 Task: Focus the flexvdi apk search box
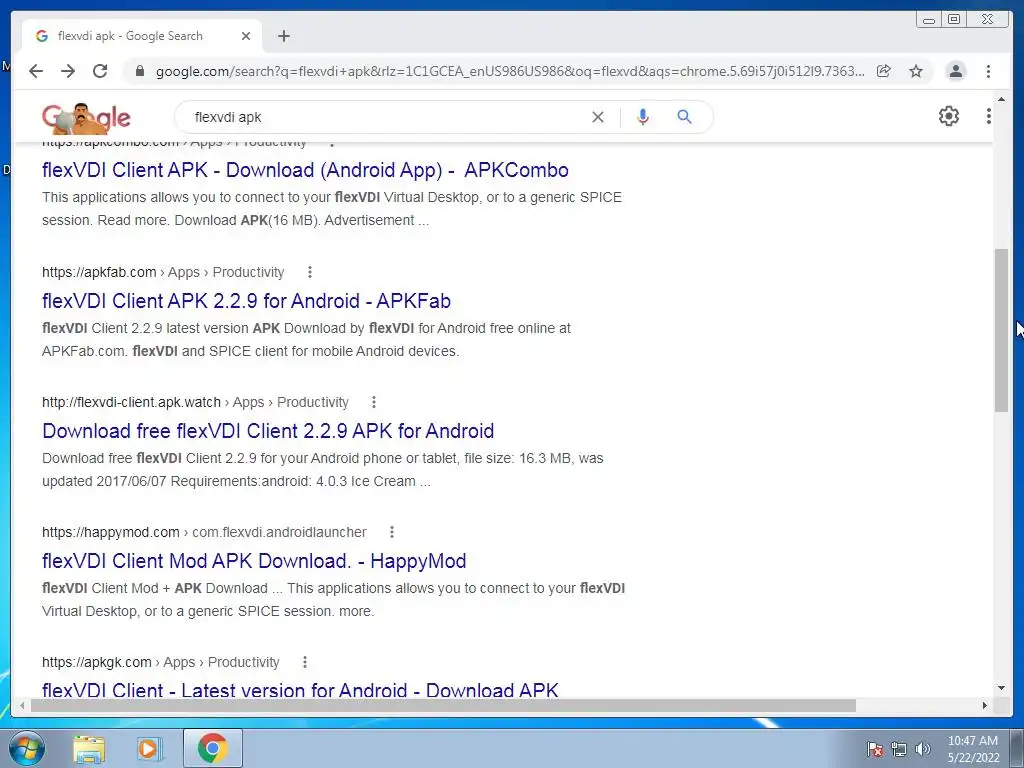[x=385, y=117]
